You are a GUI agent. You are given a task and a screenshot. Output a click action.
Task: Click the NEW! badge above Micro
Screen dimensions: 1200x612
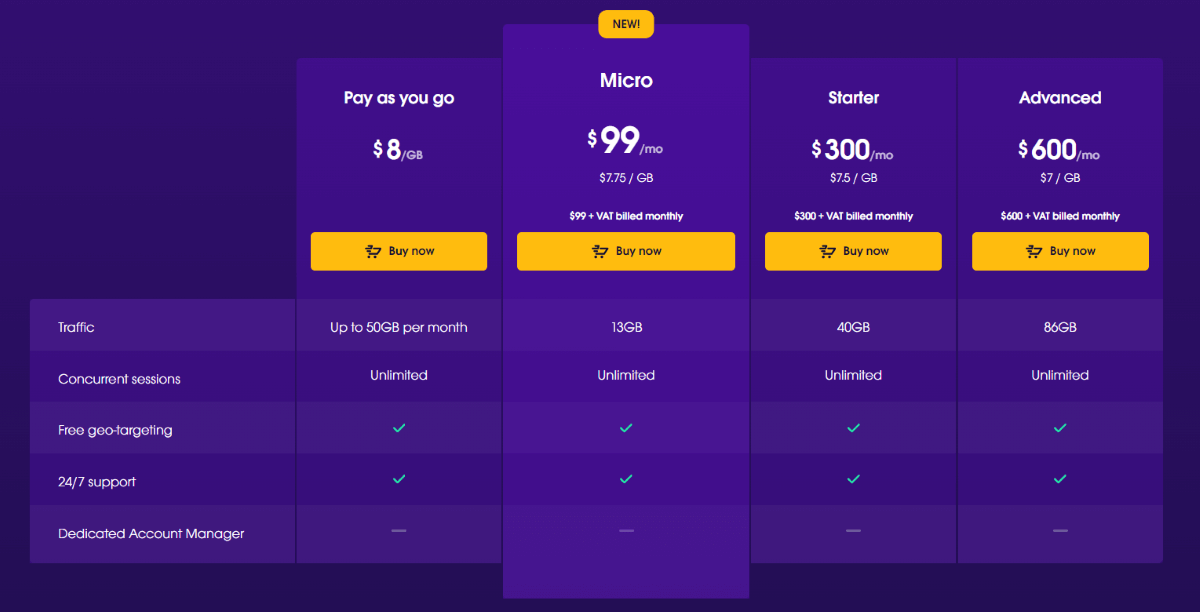[626, 24]
